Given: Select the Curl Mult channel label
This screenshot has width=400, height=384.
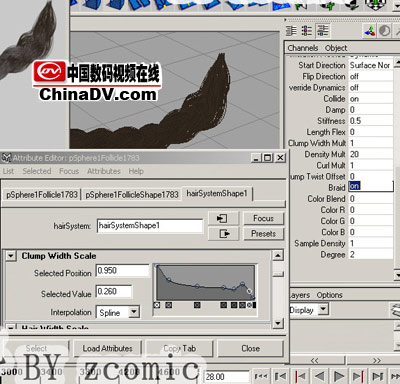Looking at the screenshot, I should [331, 165].
